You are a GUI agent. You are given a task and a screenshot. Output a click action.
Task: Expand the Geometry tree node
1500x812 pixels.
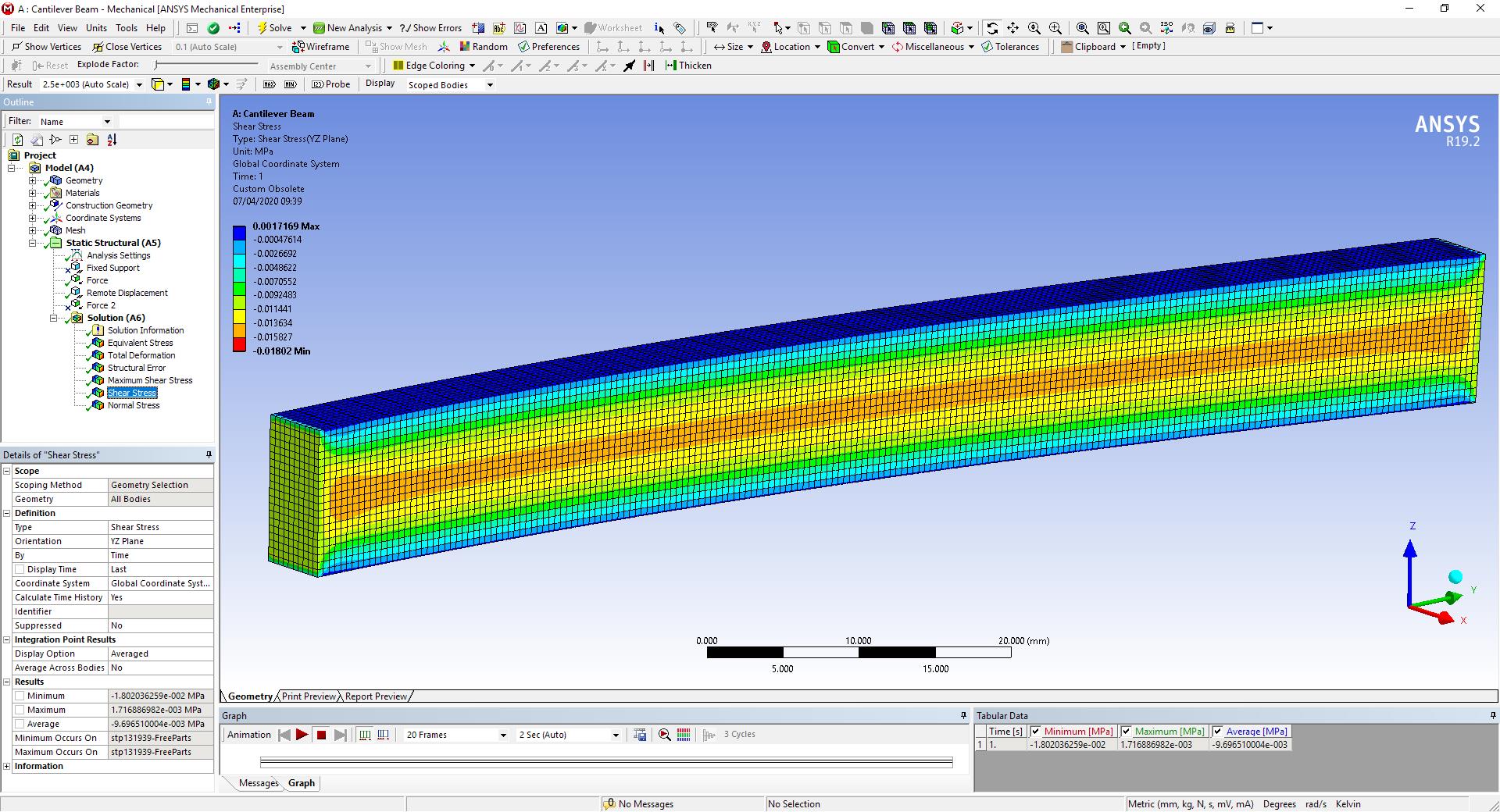pyautogui.click(x=33, y=180)
